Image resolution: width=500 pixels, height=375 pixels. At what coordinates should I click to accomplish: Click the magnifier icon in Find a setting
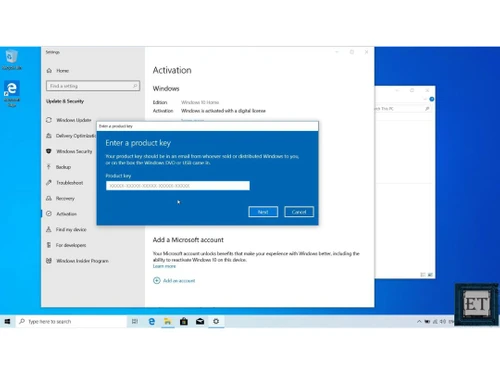tap(135, 86)
